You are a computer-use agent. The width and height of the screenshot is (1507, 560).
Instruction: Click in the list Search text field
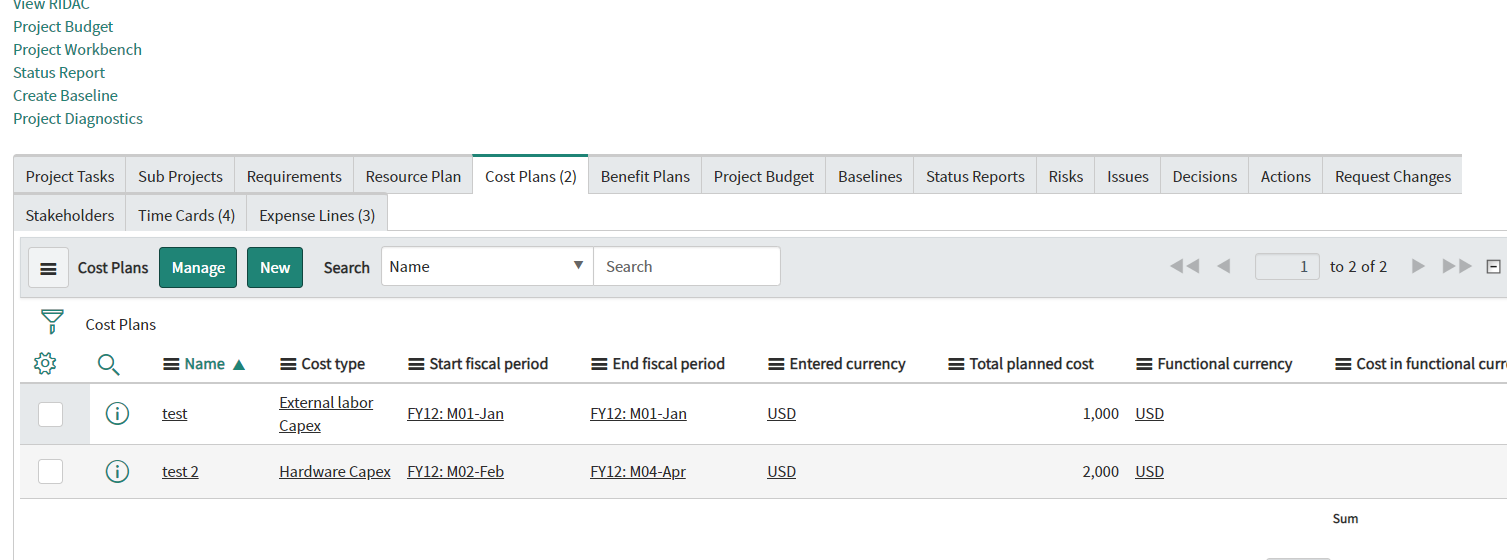click(687, 266)
